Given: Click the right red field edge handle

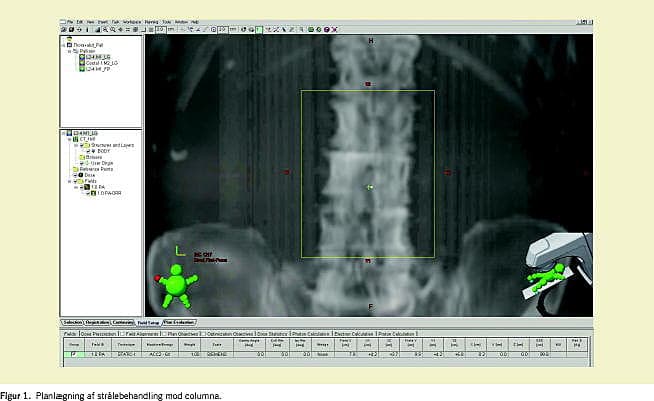Looking at the screenshot, I should [x=447, y=172].
